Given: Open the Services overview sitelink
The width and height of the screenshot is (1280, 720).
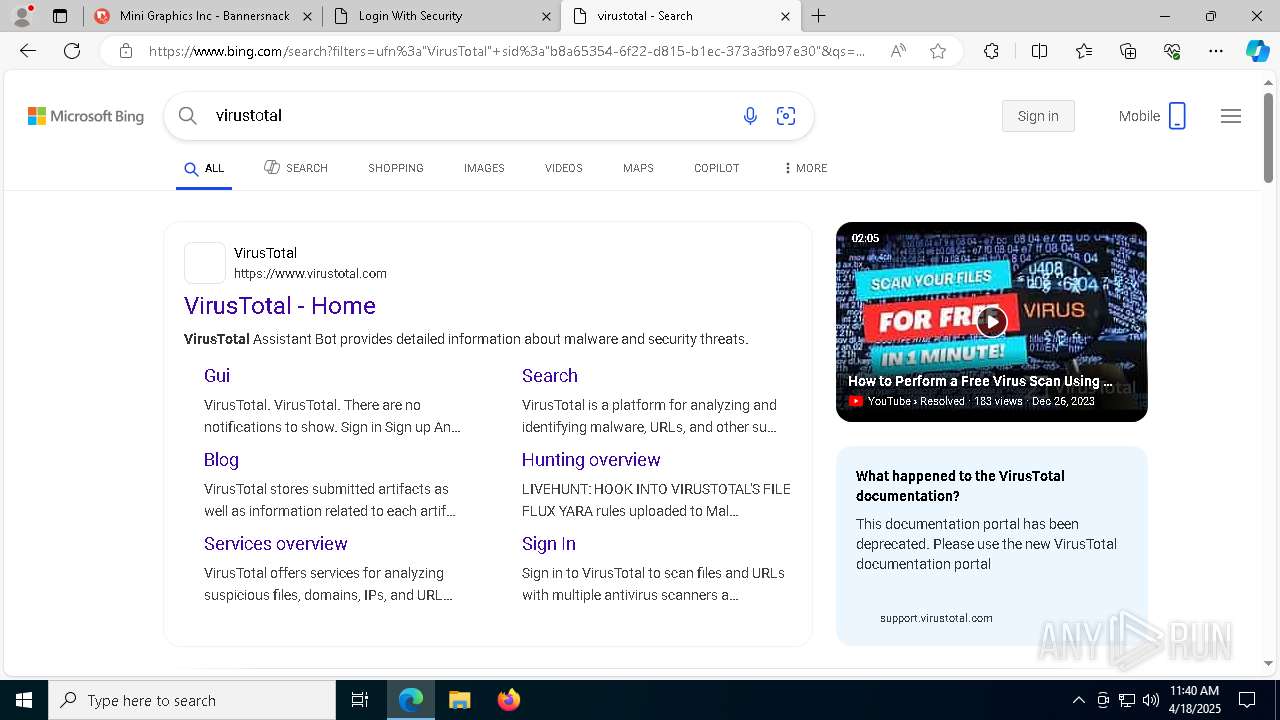Looking at the screenshot, I should tap(276, 544).
